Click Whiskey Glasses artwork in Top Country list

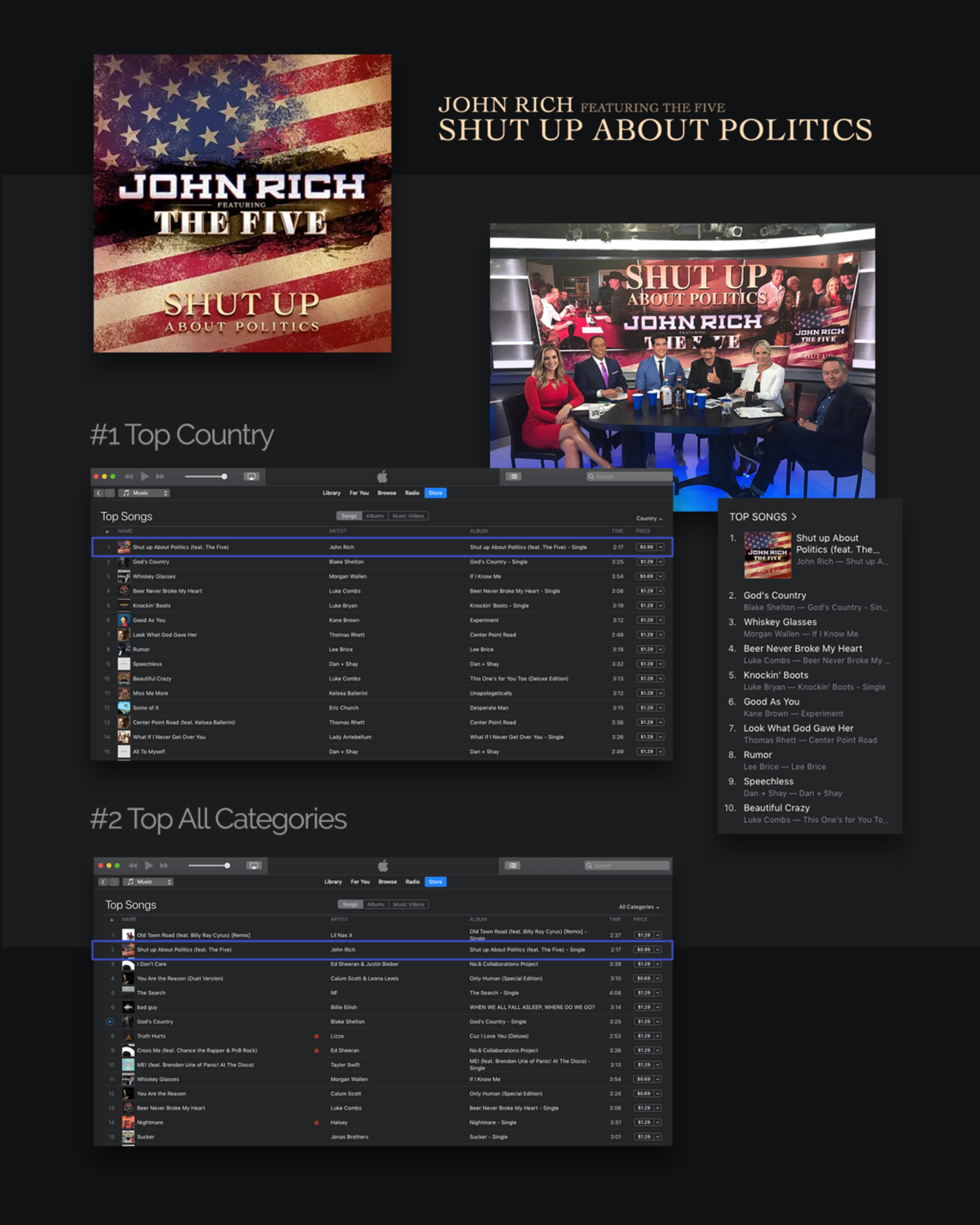pyautogui.click(x=124, y=576)
